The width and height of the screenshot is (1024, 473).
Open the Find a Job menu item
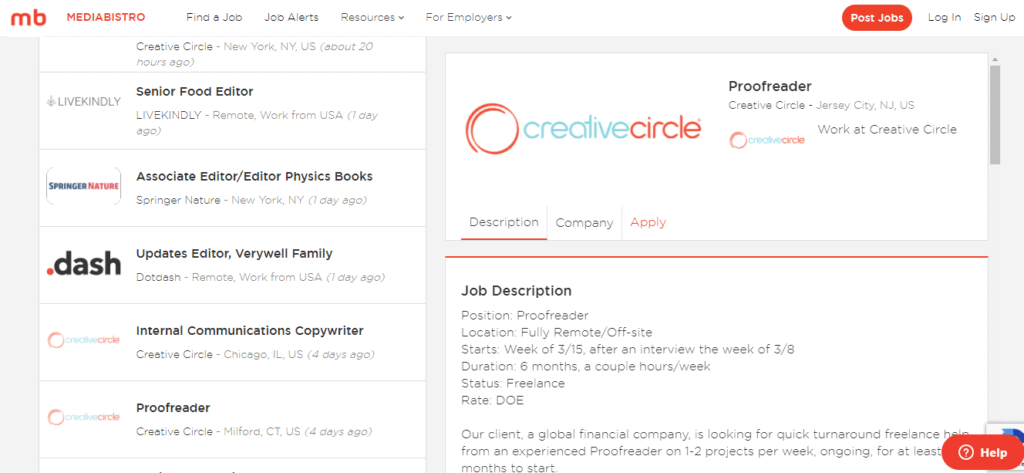[214, 18]
